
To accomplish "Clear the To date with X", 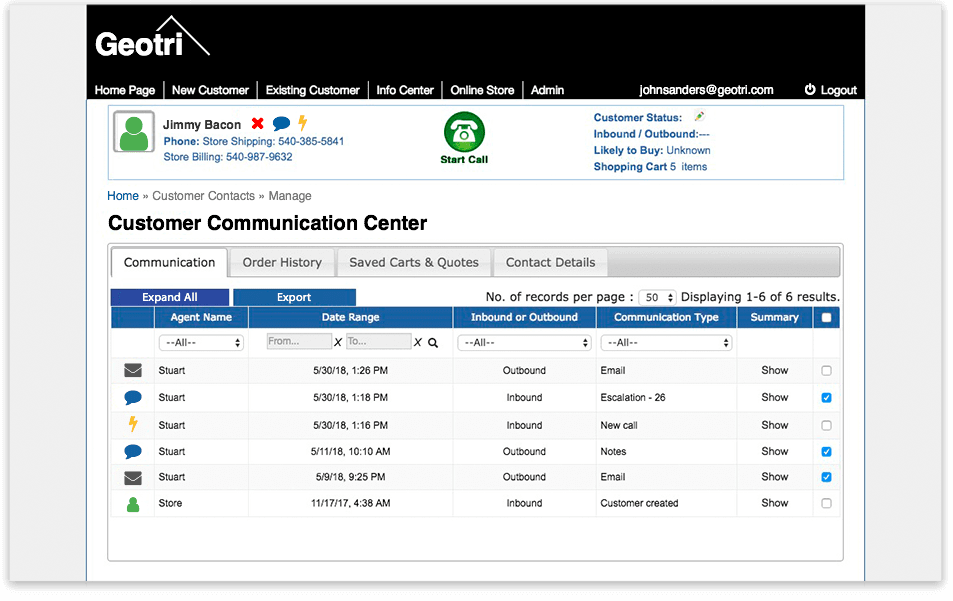I will point(418,343).
